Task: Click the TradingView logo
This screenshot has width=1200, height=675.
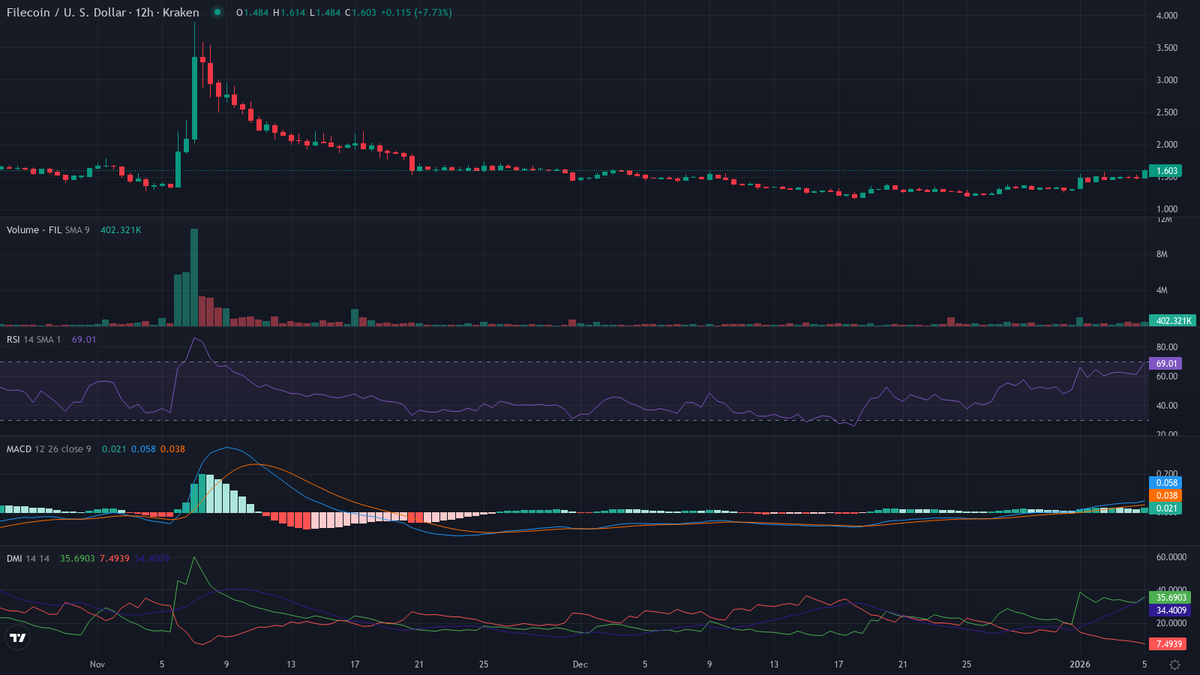Action: click(x=17, y=638)
